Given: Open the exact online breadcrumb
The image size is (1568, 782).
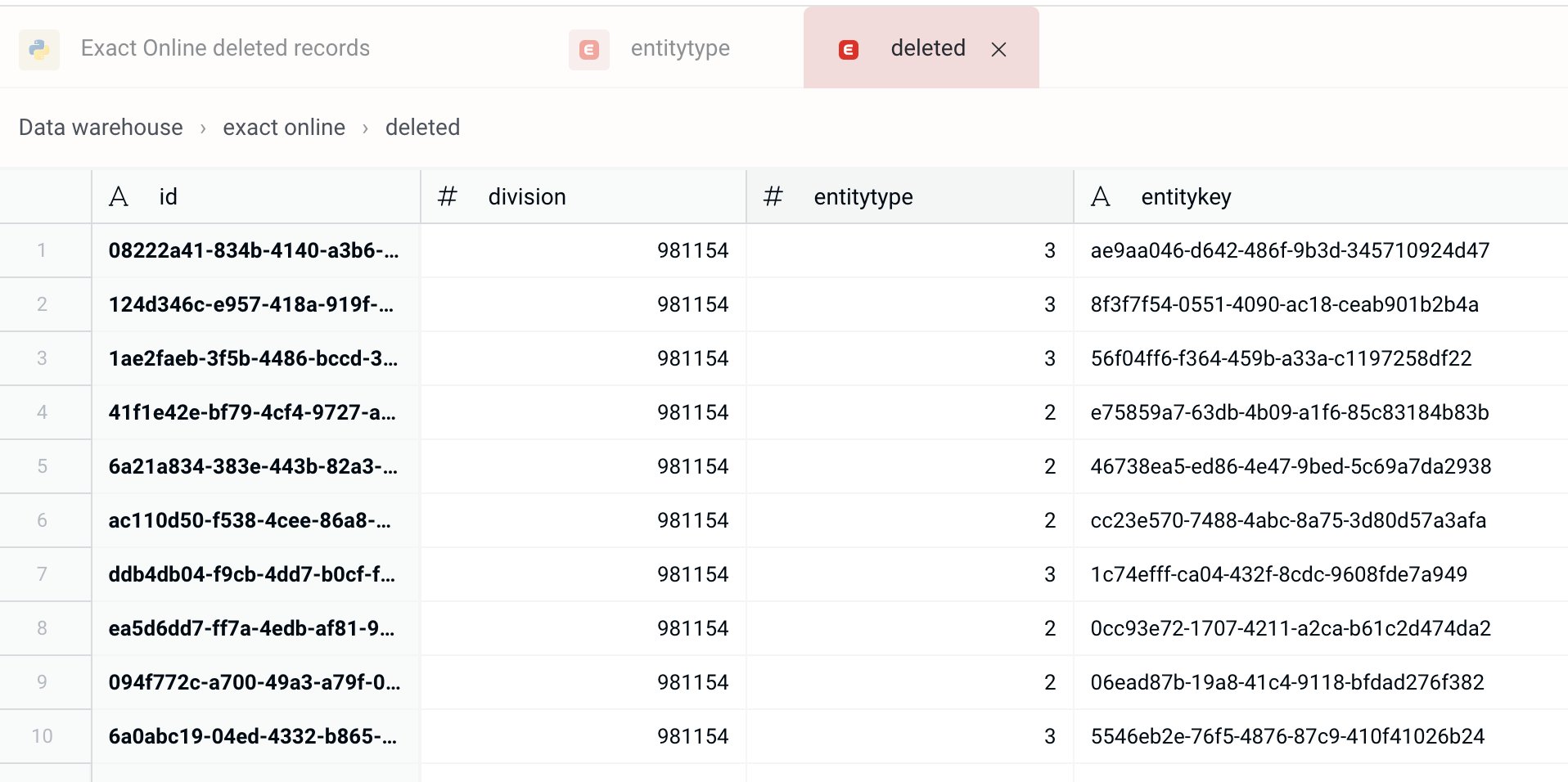Looking at the screenshot, I should tap(284, 128).
